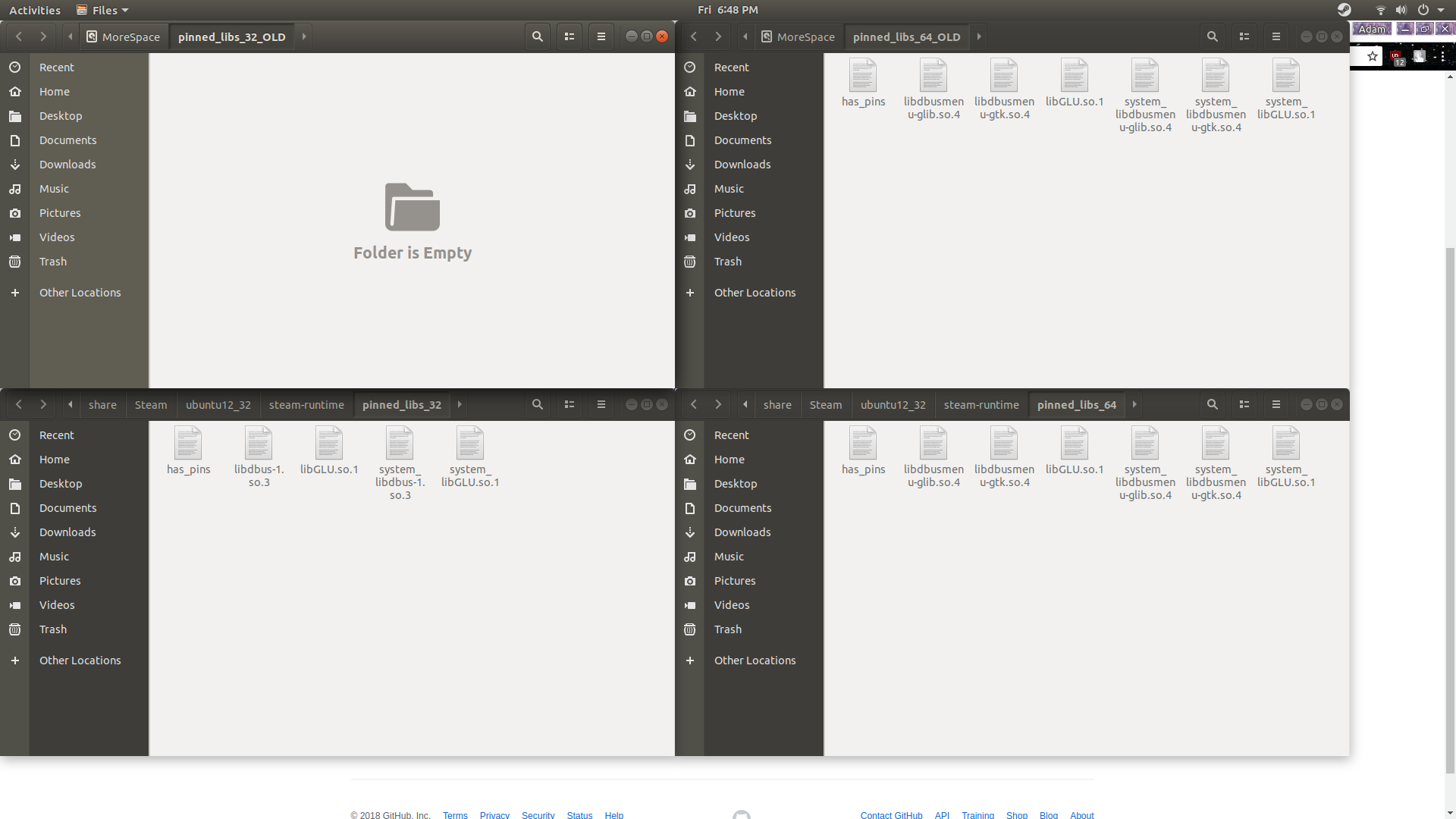The height and width of the screenshot is (819, 1456).
Task: Open Files app menu dropdown in top bar
Action: click(x=102, y=10)
